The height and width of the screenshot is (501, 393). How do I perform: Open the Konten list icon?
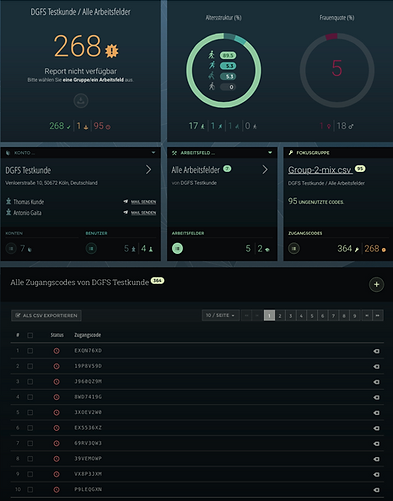coord(11,248)
